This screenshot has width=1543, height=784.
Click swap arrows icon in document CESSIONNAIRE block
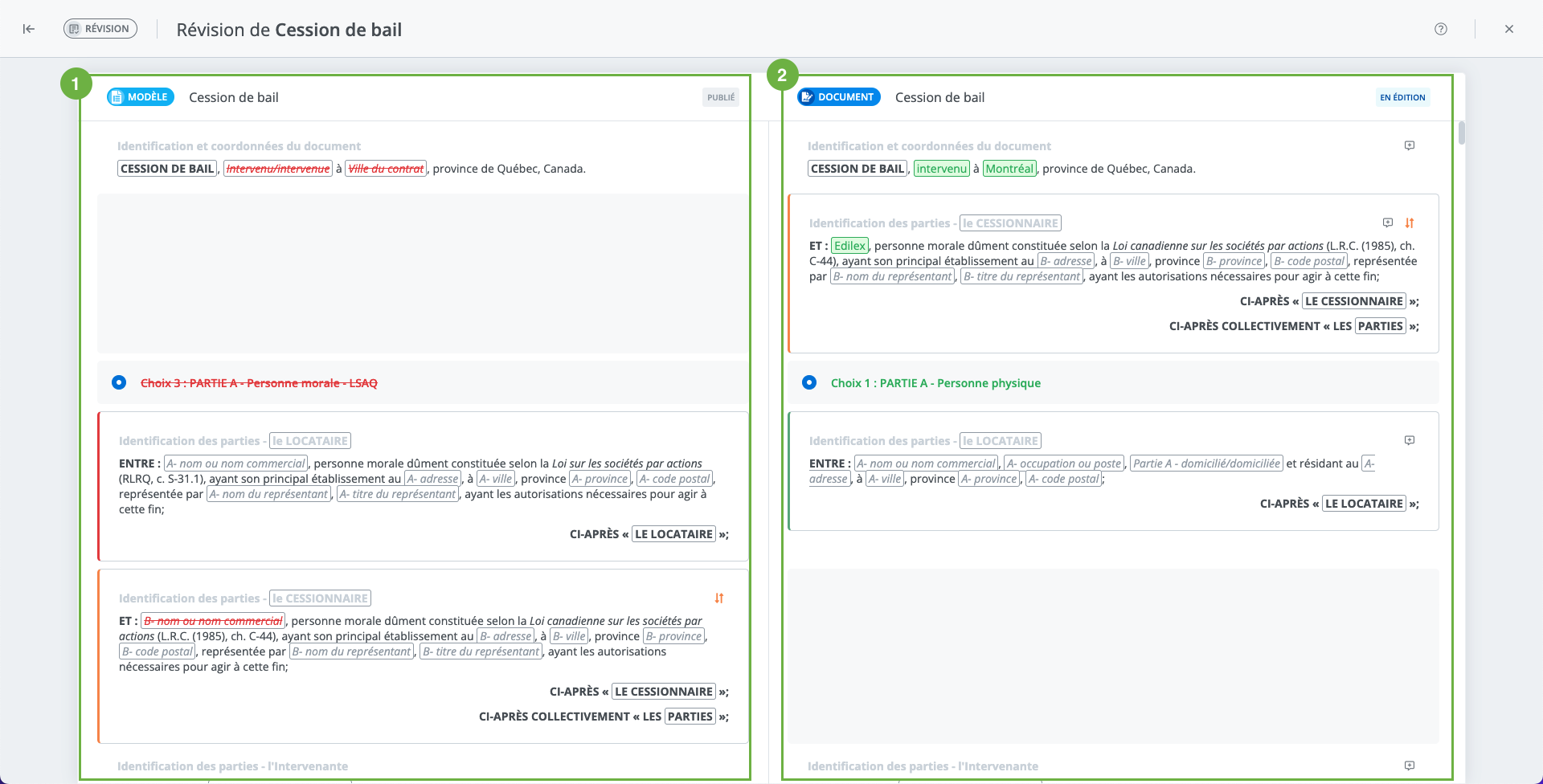point(1410,223)
